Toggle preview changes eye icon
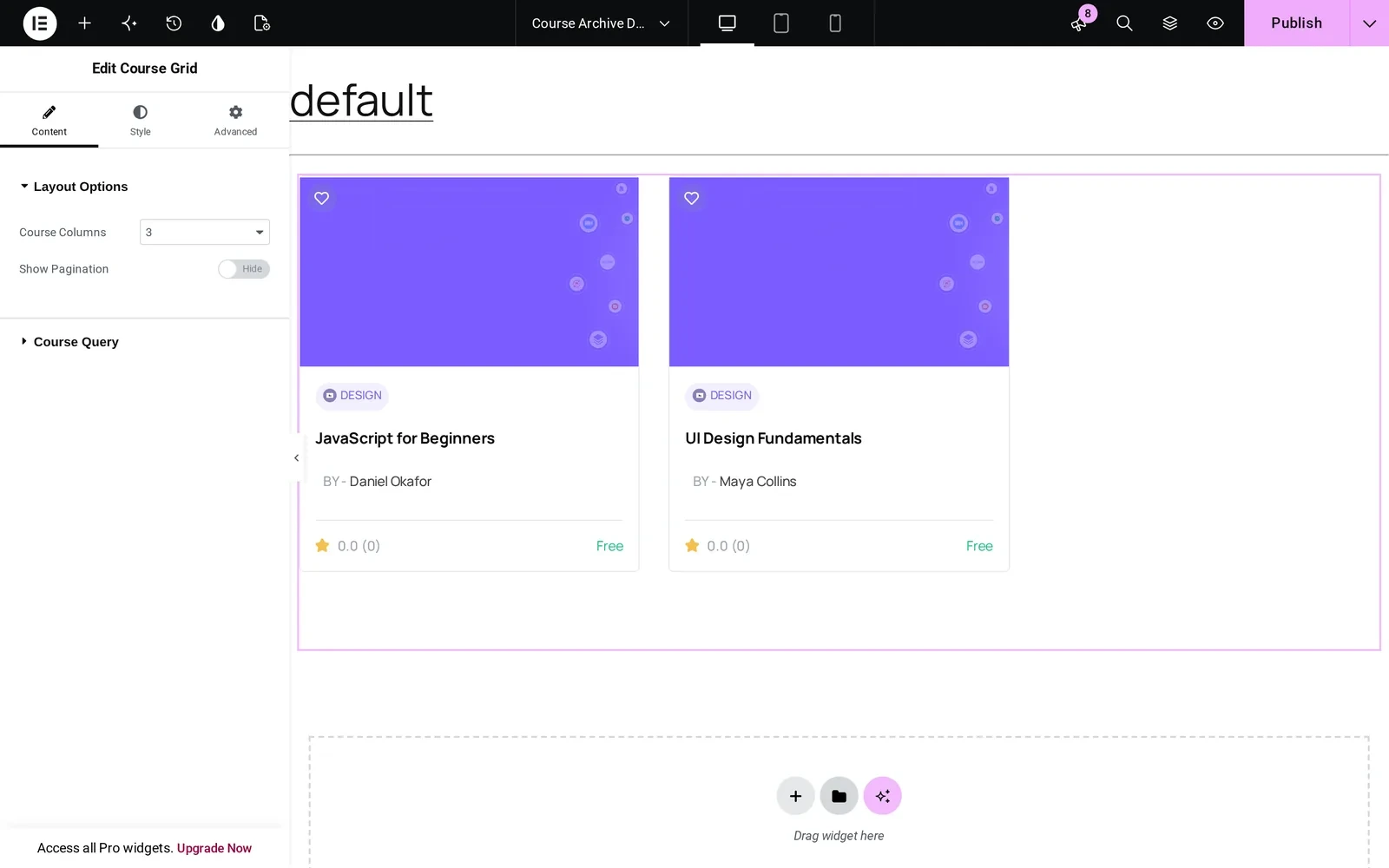Viewport: 1389px width, 868px height. pos(1215,23)
